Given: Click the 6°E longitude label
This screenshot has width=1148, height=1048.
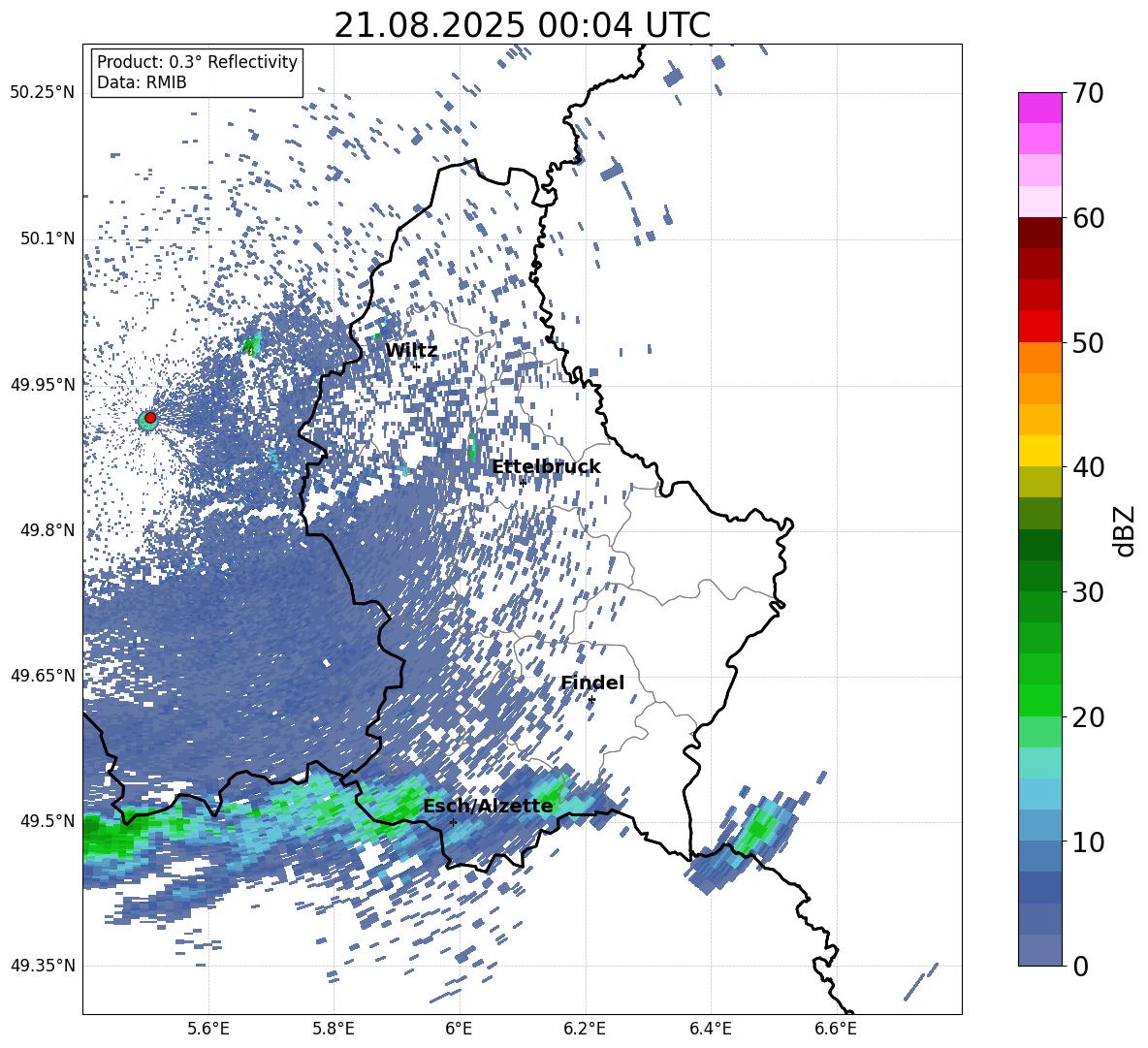Looking at the screenshot, I should (459, 1029).
